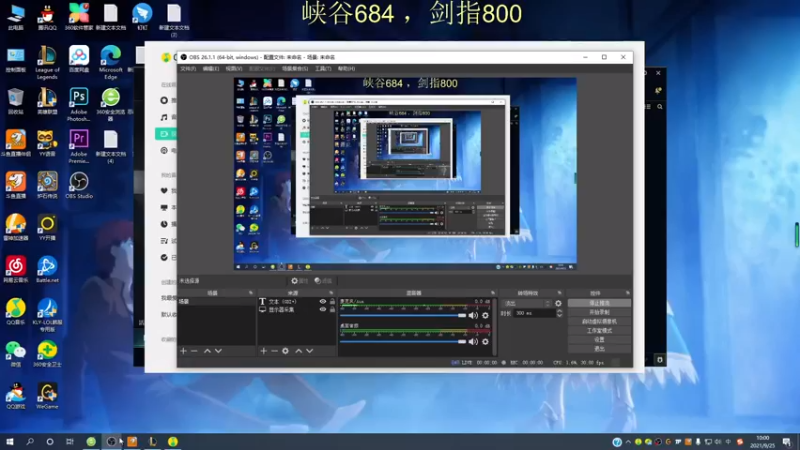
Task: Move the source down in the sources list
Action: click(x=310, y=351)
